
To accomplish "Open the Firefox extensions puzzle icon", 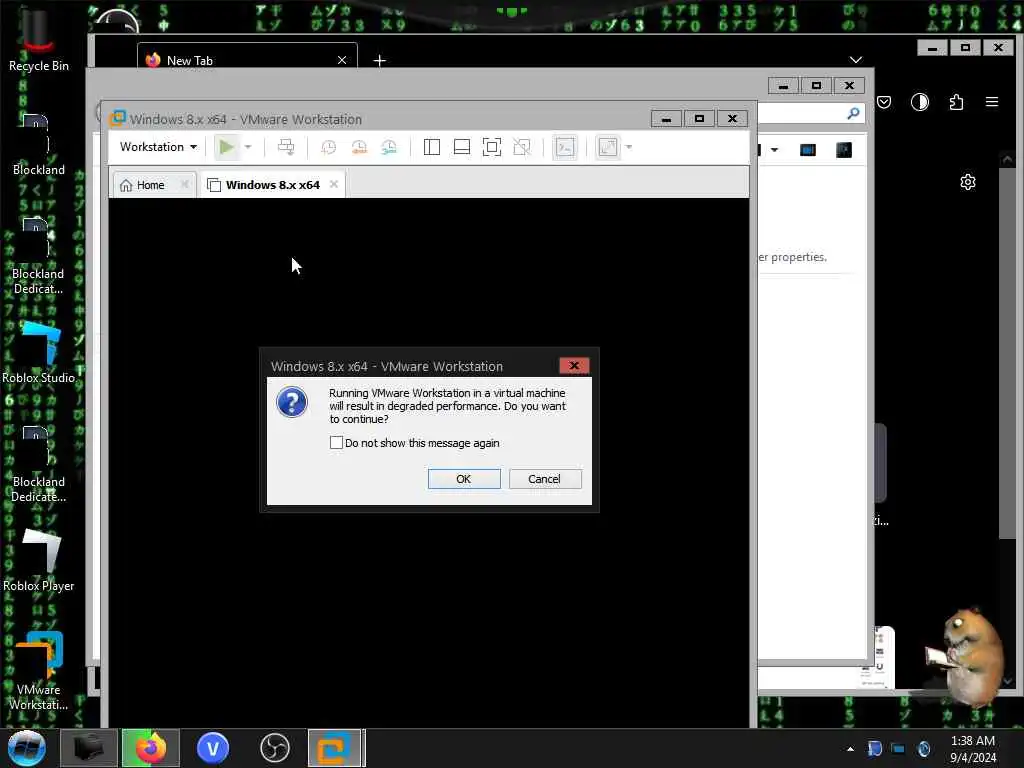I will coord(956,102).
